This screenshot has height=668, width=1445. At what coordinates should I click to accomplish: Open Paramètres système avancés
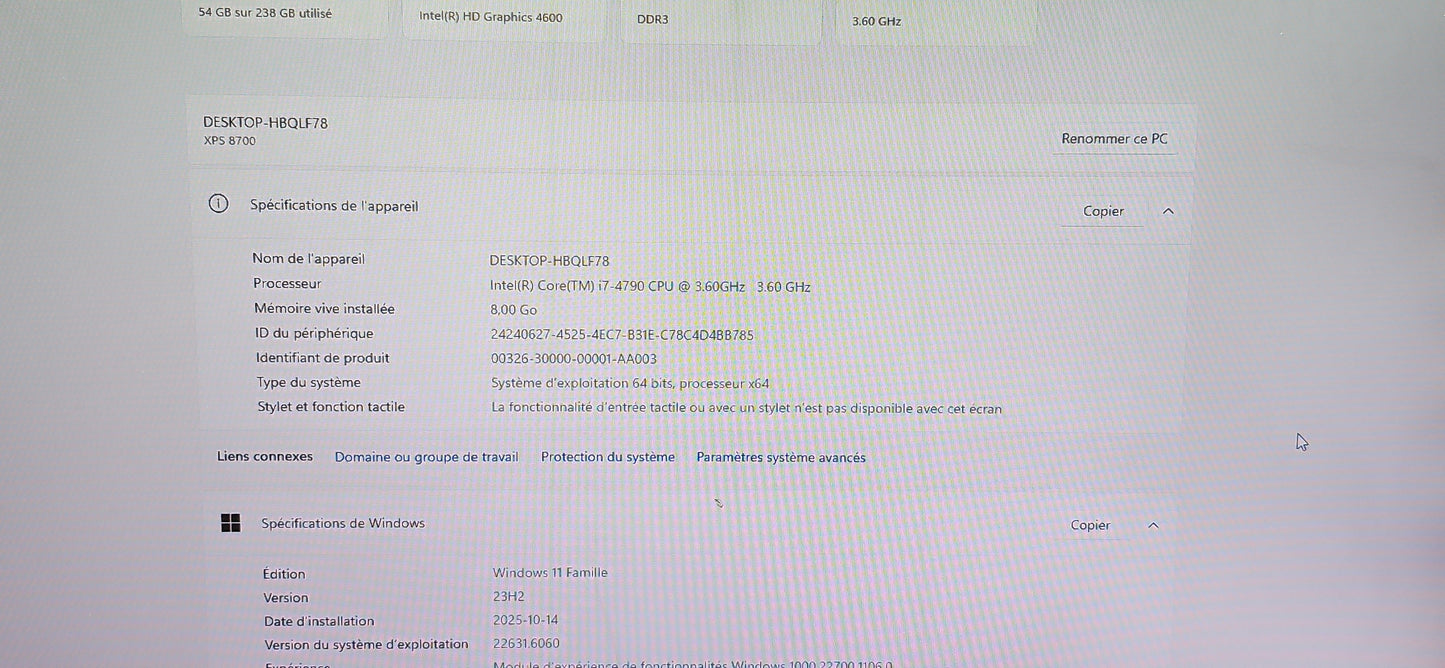(x=781, y=457)
